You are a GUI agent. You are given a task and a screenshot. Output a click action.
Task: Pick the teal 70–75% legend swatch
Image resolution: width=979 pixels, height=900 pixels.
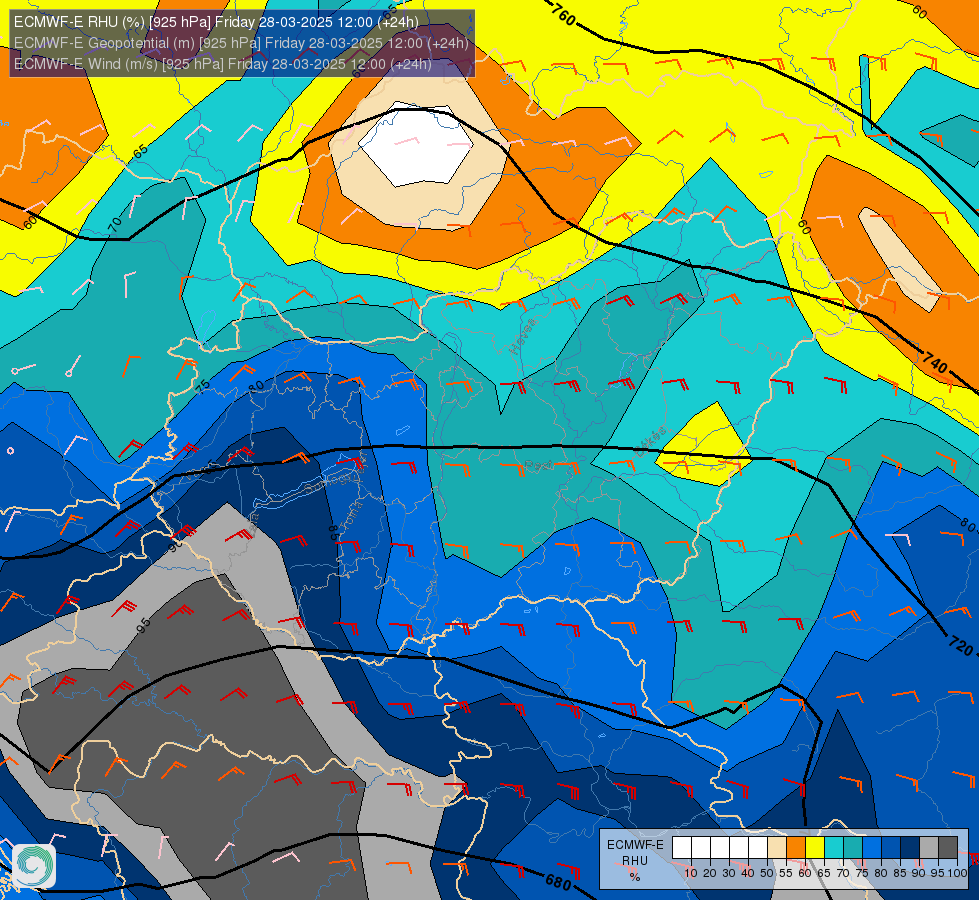tap(853, 848)
